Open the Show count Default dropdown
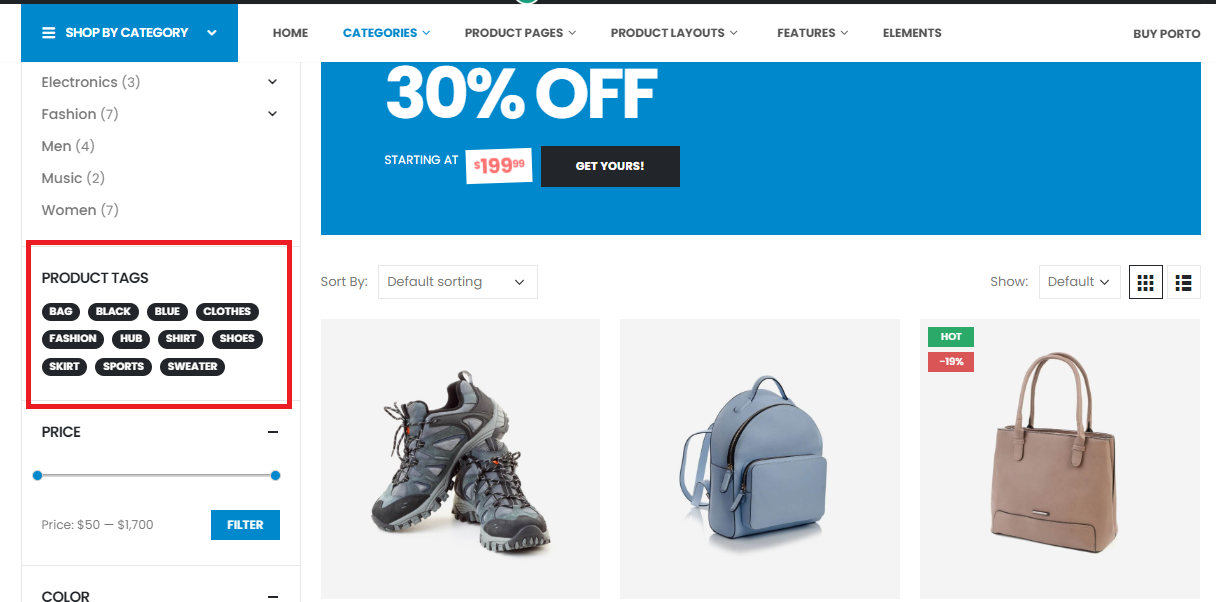This screenshot has width=1216, height=602. [x=1079, y=282]
